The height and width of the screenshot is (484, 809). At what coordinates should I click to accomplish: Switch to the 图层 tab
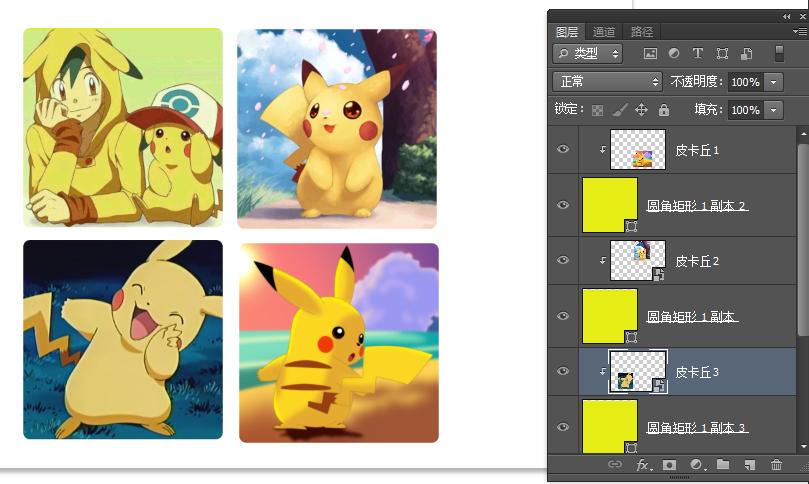(567, 32)
